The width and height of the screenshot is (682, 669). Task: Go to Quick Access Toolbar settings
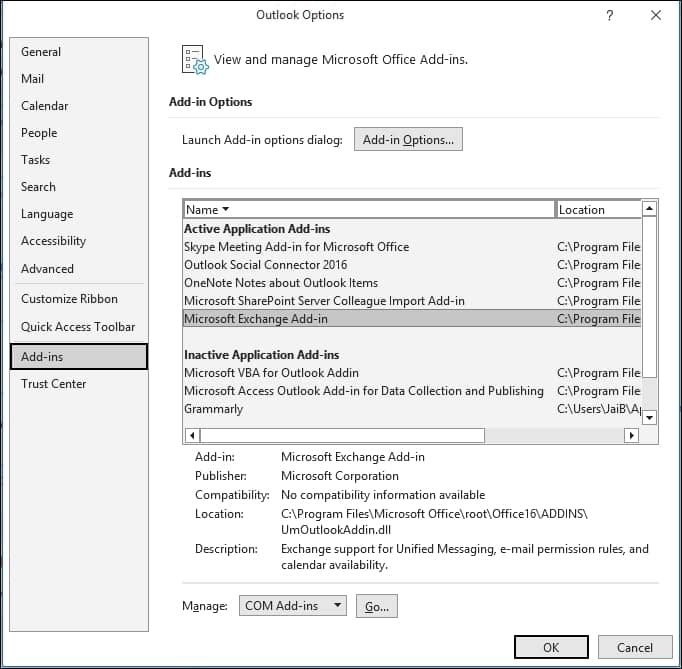(x=78, y=327)
